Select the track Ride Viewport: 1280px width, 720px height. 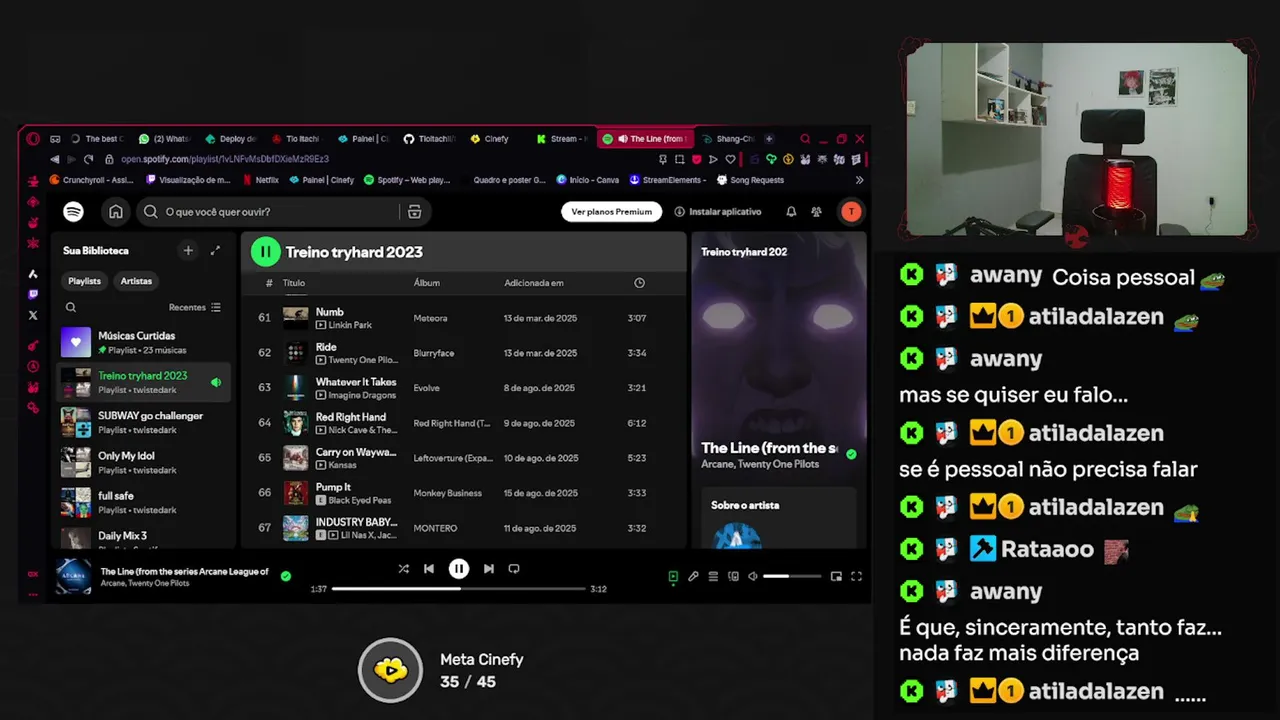(x=465, y=353)
